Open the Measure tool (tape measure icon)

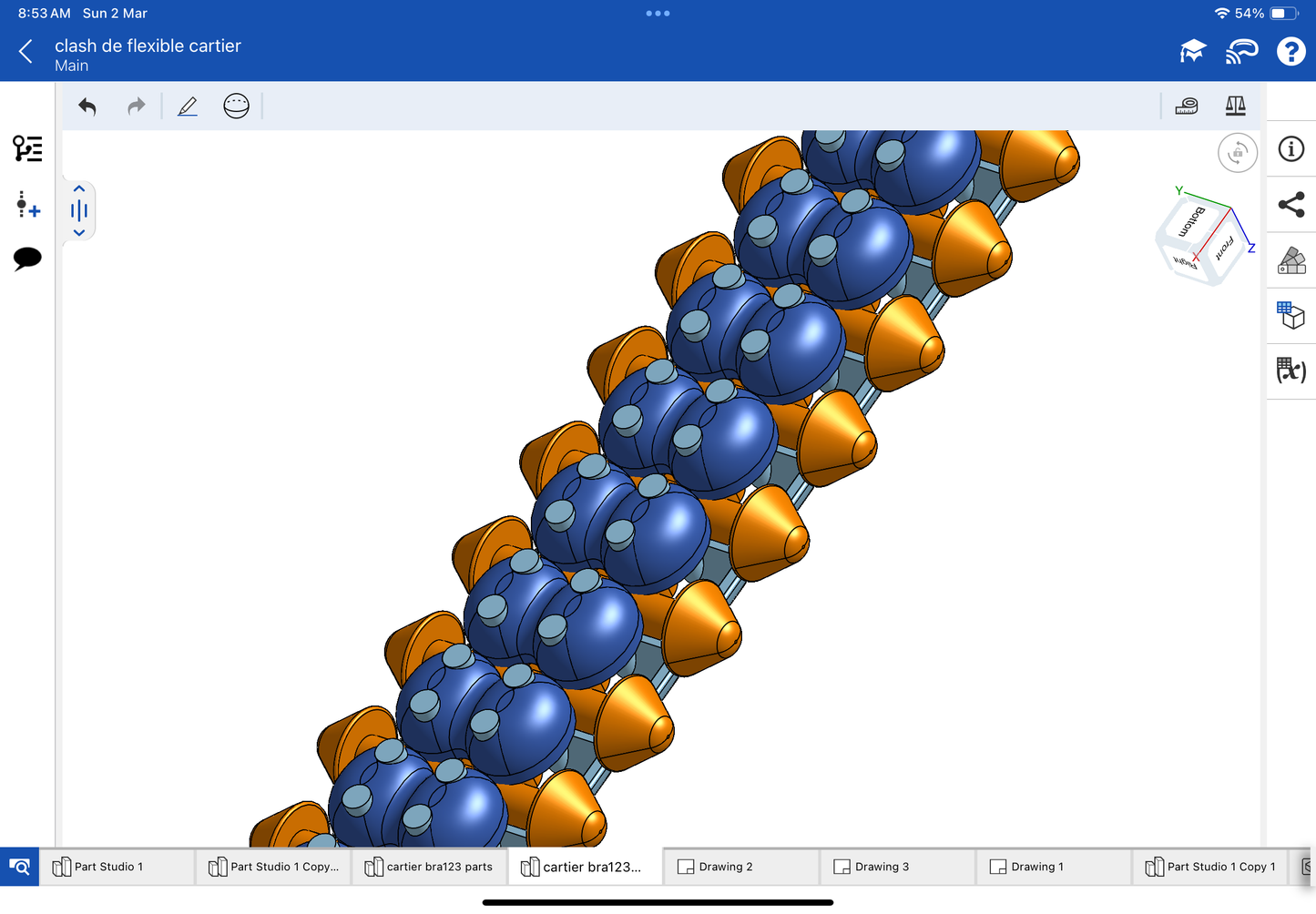coord(1186,107)
